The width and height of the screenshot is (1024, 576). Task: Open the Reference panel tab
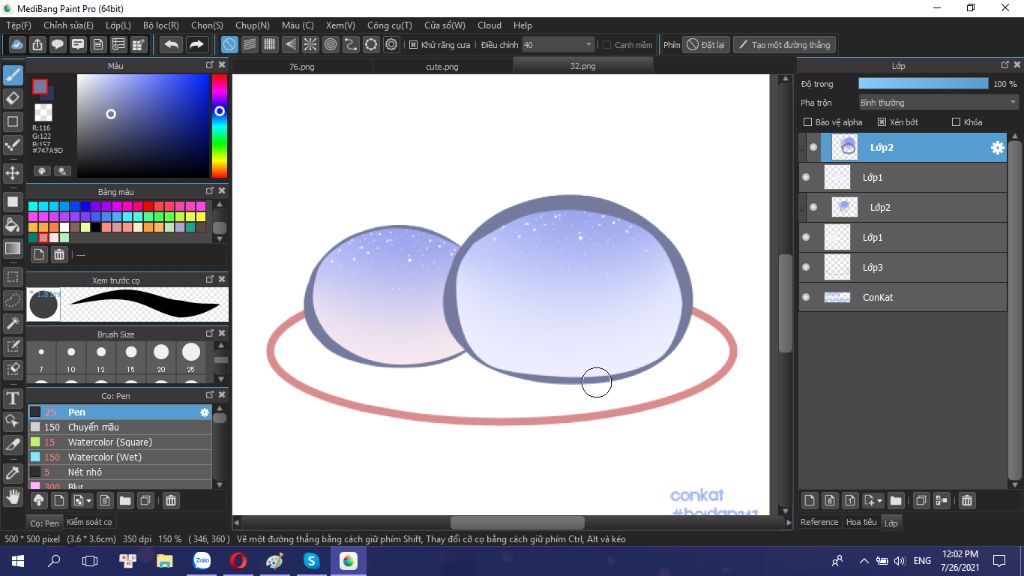[819, 522]
